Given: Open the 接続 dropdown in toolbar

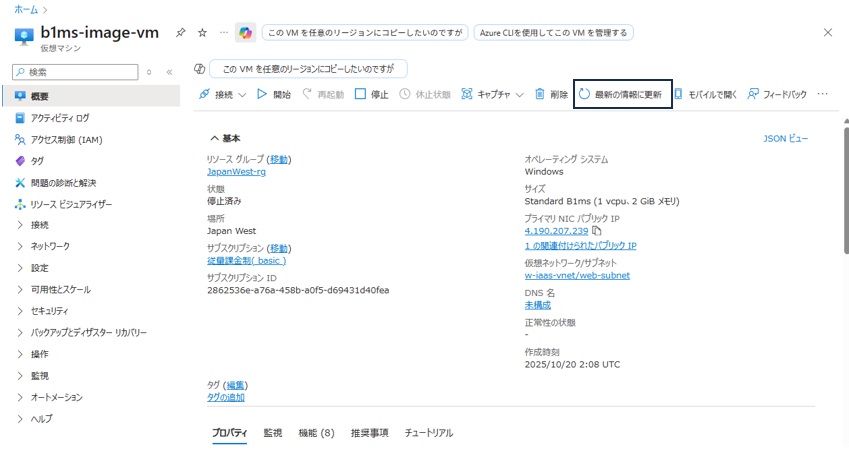Looking at the screenshot, I should tap(222, 94).
